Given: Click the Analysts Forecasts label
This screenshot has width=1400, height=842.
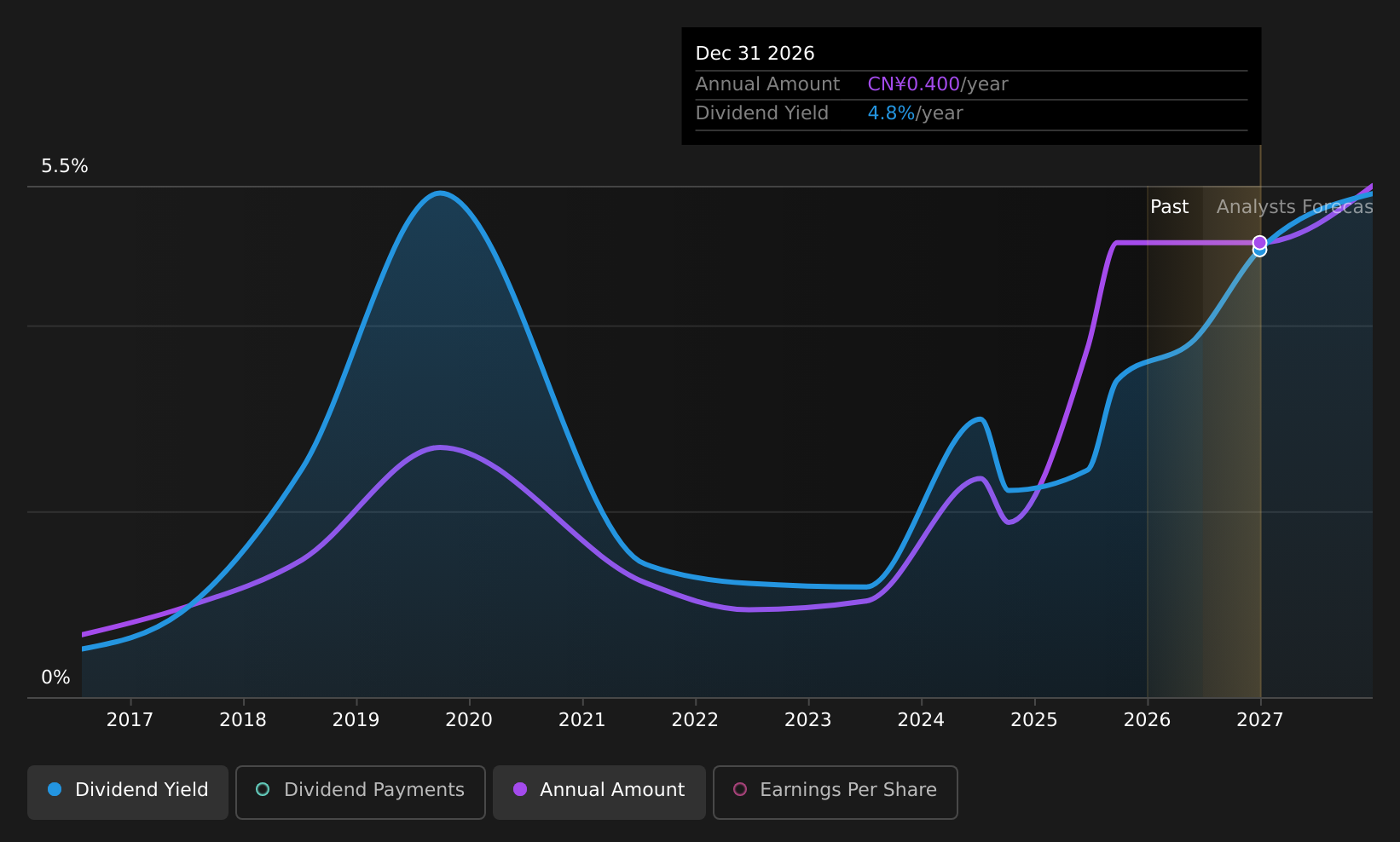Looking at the screenshot, I should click(x=1294, y=207).
